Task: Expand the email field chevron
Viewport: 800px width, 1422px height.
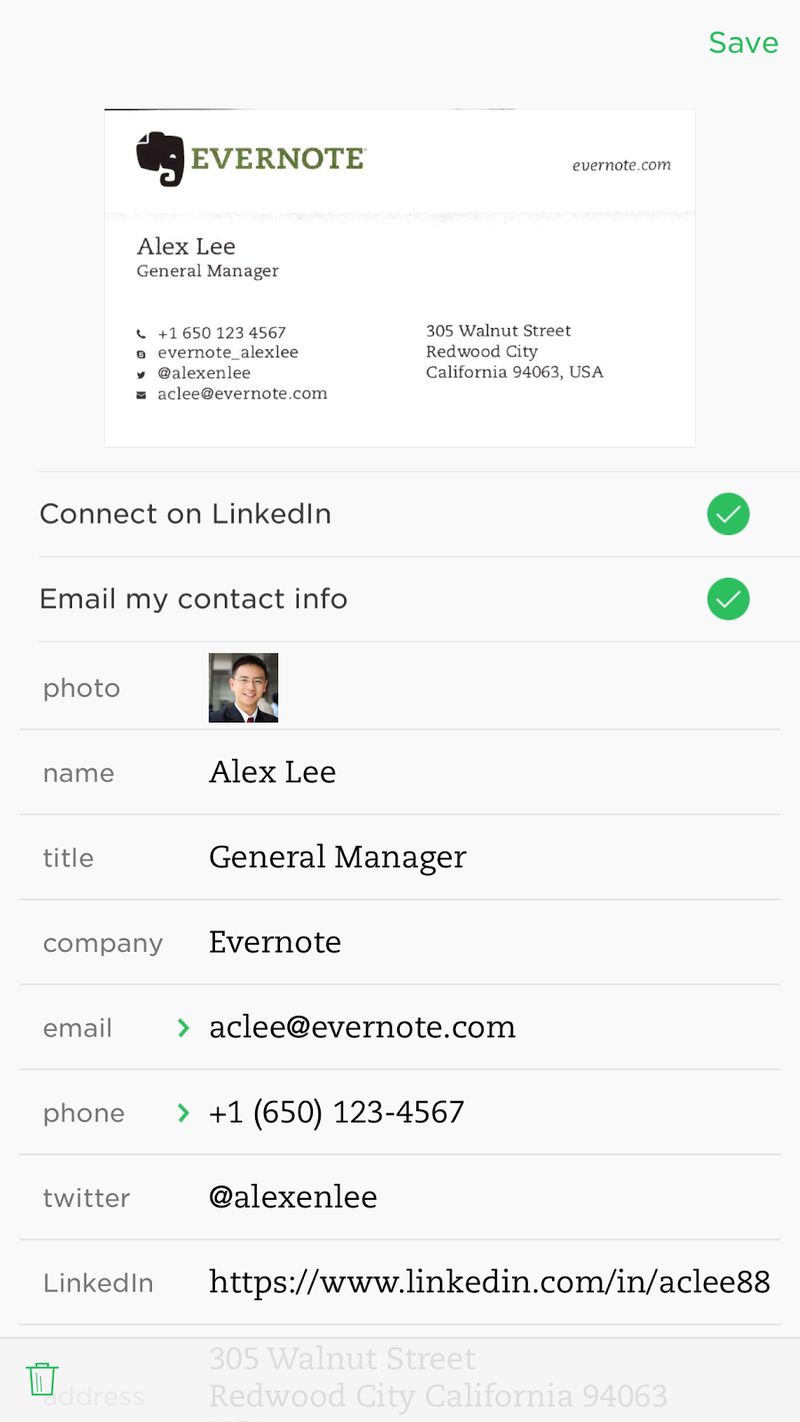Action: (x=183, y=1028)
